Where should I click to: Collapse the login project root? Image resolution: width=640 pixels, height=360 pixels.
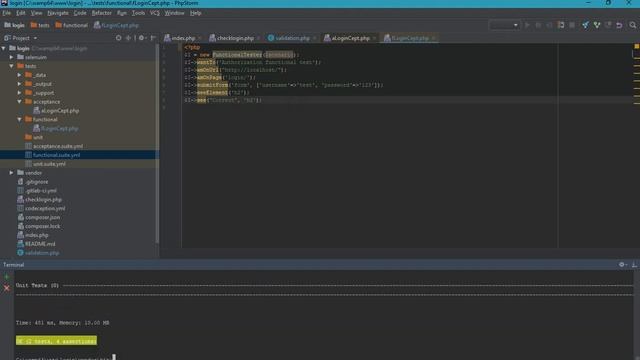(4, 48)
